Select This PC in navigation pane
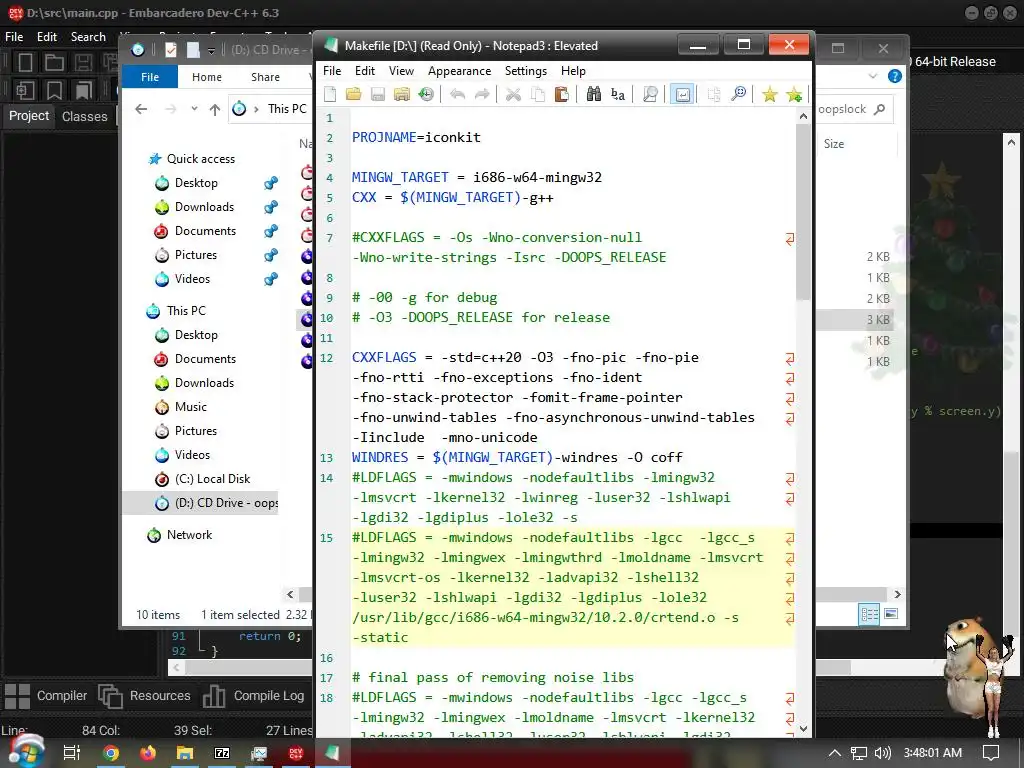The height and width of the screenshot is (768, 1024). coord(185,311)
